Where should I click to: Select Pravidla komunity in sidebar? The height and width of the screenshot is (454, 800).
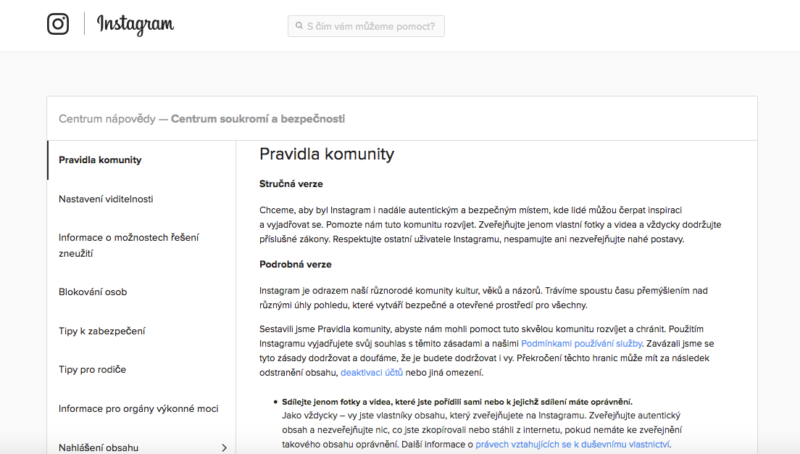point(100,160)
